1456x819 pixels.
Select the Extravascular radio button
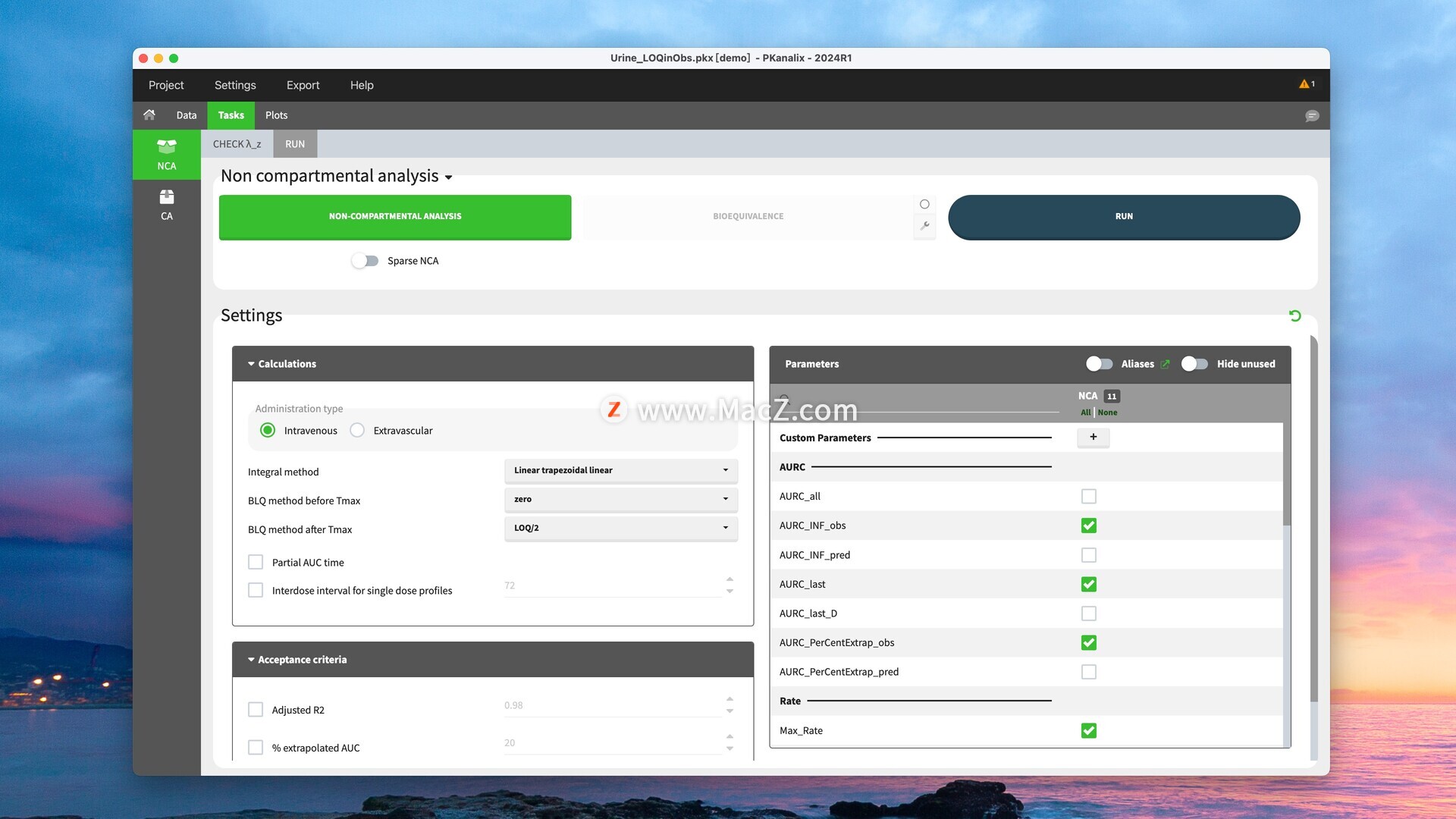357,431
